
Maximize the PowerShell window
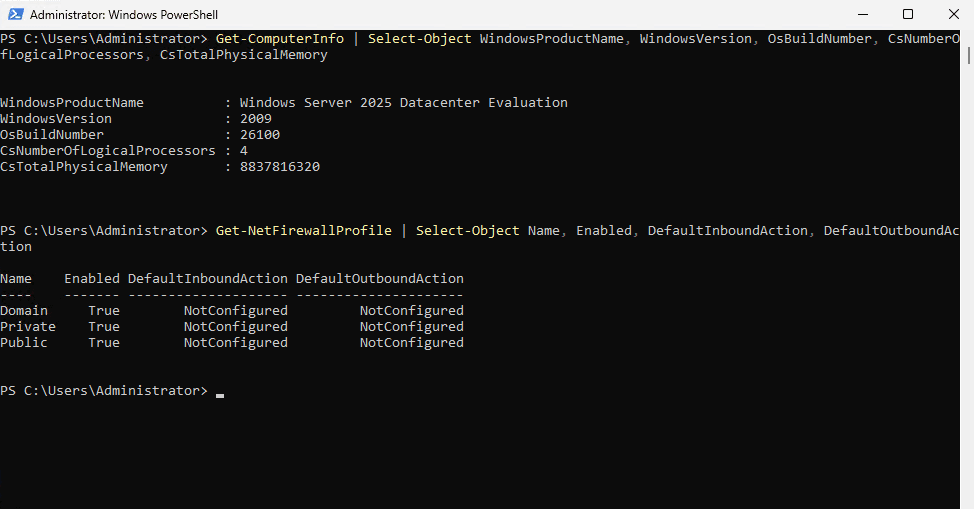pyautogui.click(x=908, y=14)
